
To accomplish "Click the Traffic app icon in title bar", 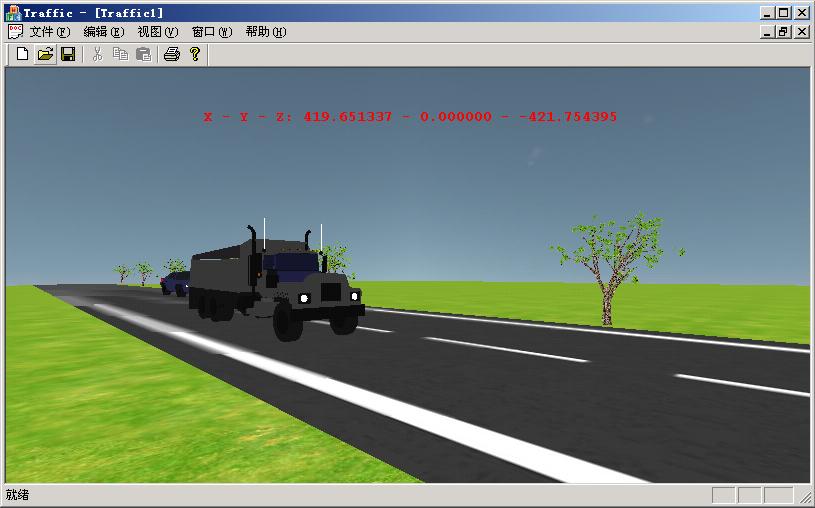I will point(13,13).
